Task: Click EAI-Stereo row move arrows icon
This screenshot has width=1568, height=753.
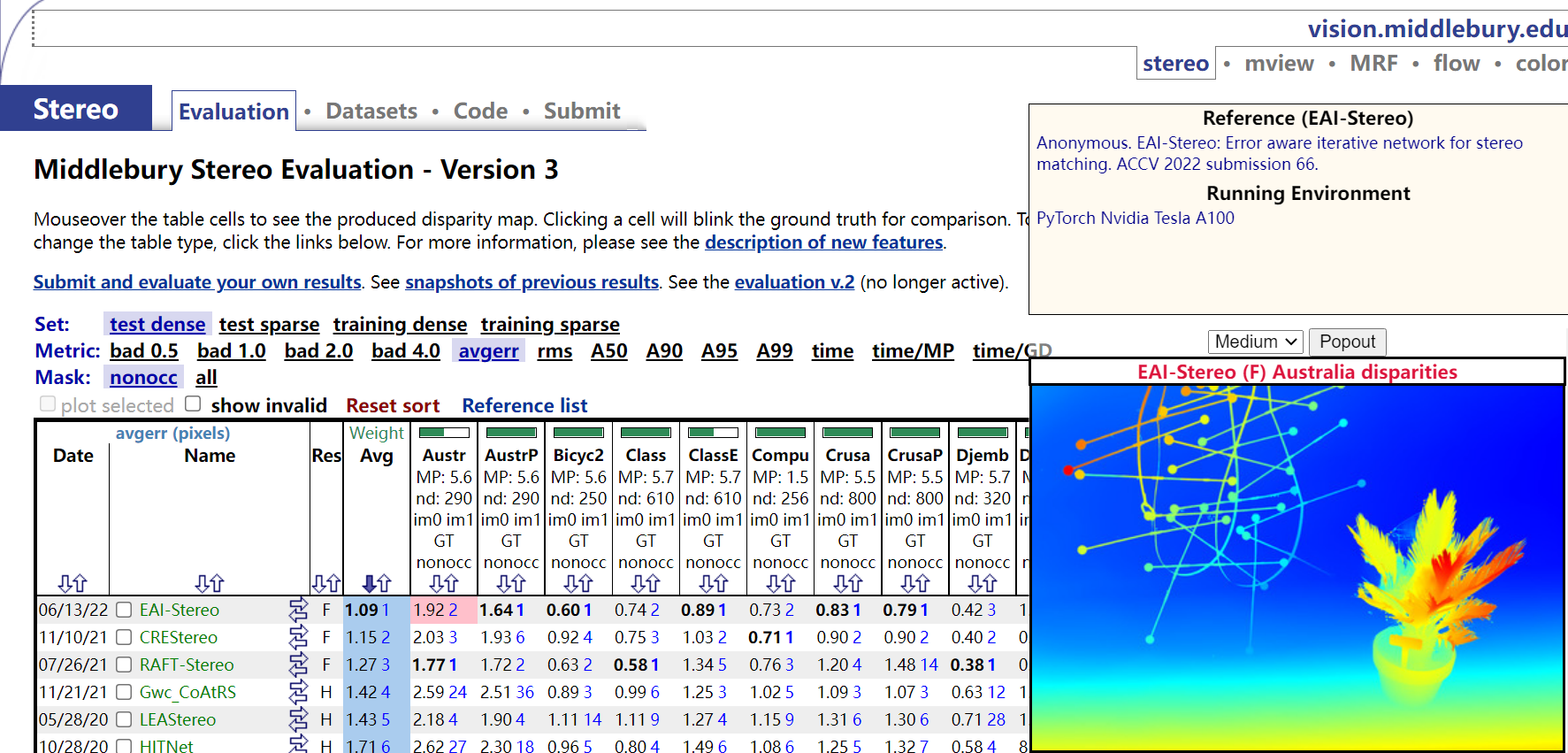Action: [299, 610]
